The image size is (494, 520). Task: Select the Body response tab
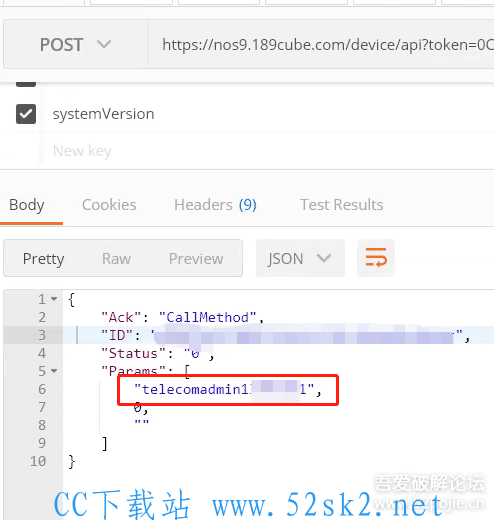tap(27, 205)
